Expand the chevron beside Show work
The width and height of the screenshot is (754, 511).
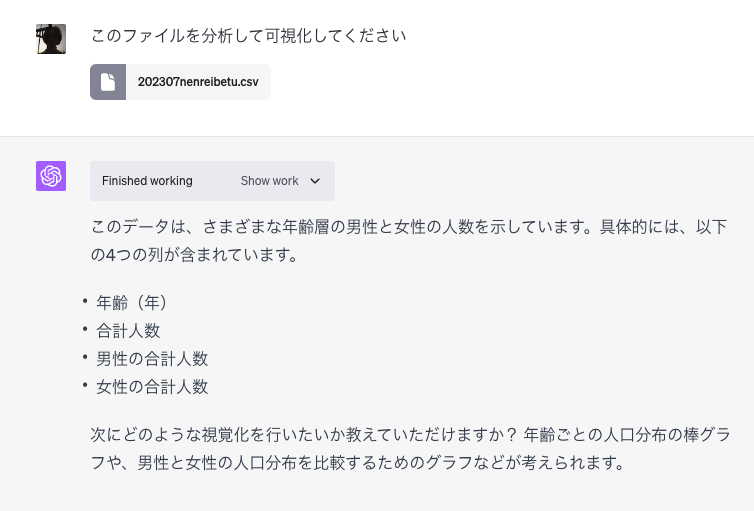(x=316, y=181)
